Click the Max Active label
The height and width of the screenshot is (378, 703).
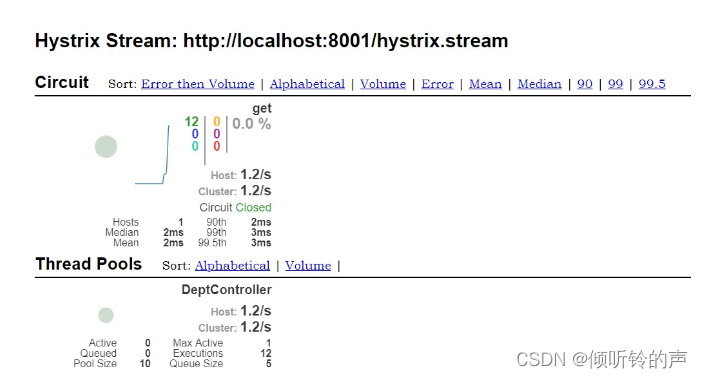198,343
